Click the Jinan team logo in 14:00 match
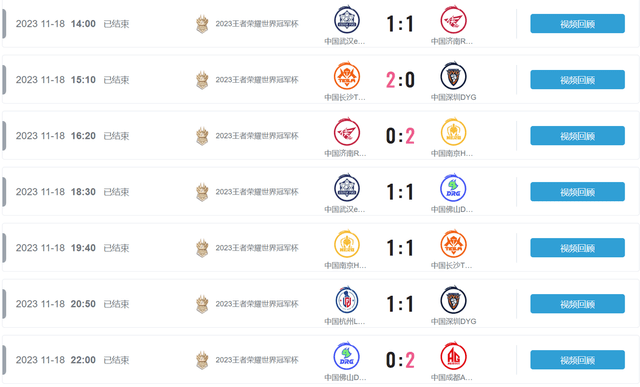This screenshot has width=640, height=387. pyautogui.click(x=453, y=20)
